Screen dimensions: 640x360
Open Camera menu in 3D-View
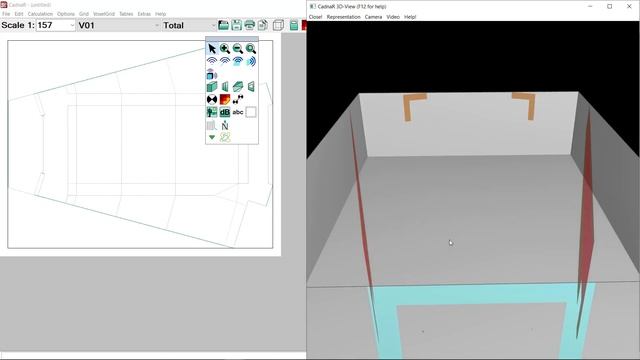[x=373, y=17]
